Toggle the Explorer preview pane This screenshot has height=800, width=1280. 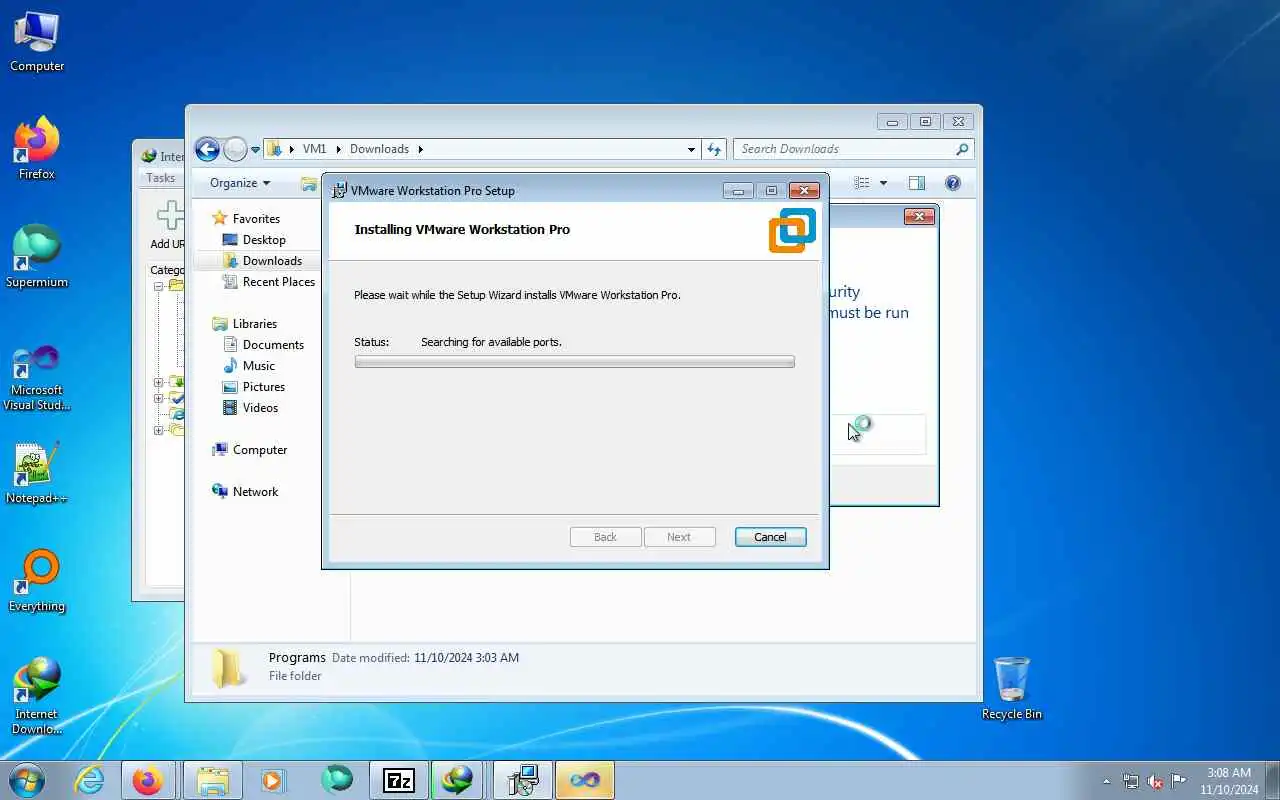click(917, 183)
